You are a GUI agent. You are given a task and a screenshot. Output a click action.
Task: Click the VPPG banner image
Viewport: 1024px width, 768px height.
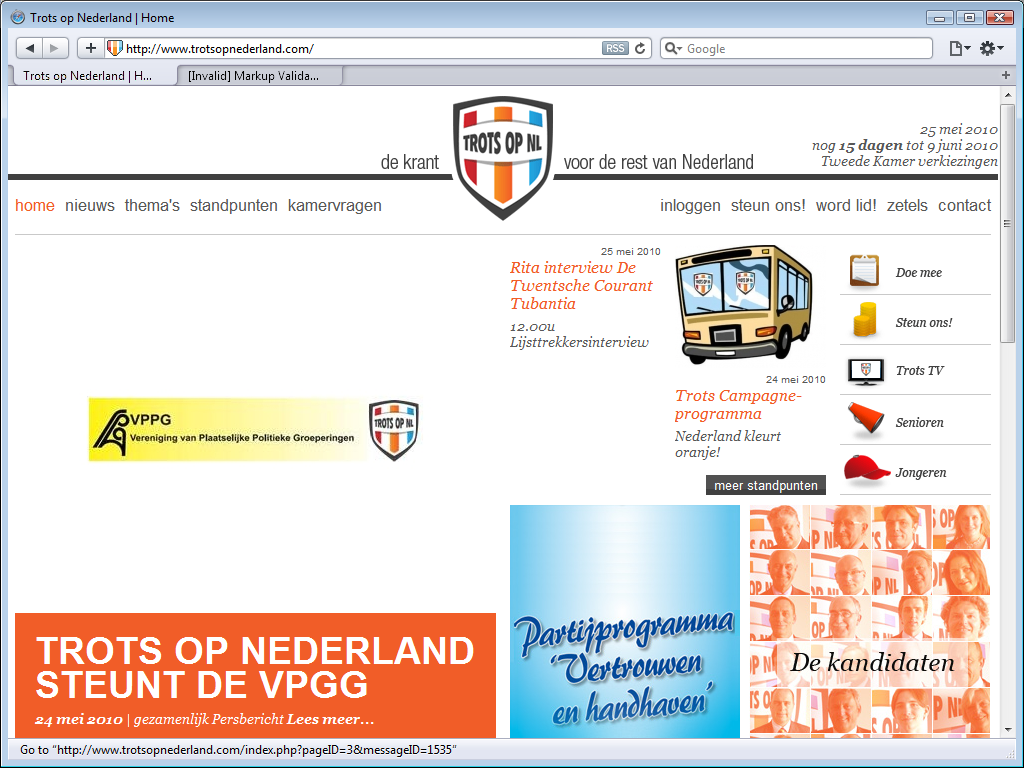(254, 430)
